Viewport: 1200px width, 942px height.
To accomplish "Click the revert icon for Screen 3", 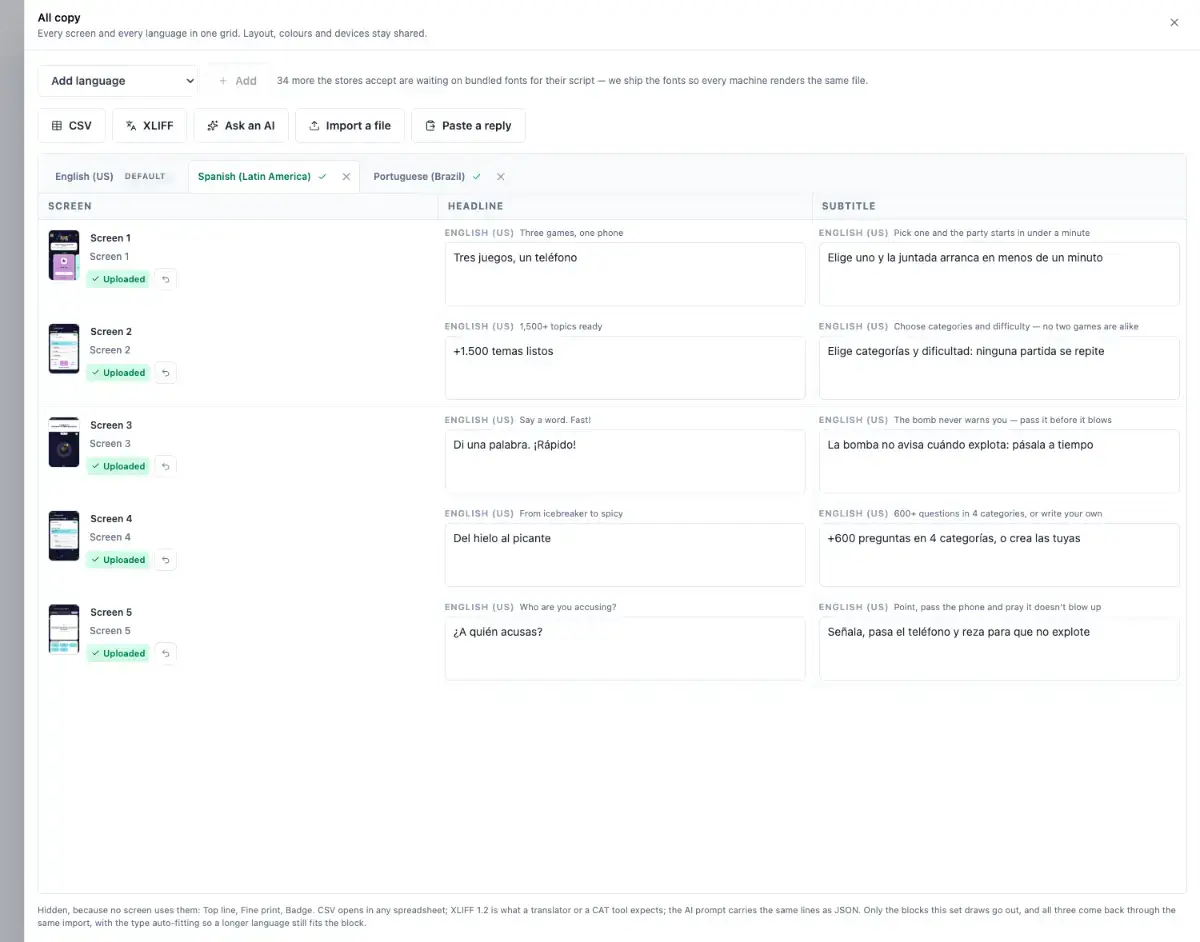I will pos(166,466).
